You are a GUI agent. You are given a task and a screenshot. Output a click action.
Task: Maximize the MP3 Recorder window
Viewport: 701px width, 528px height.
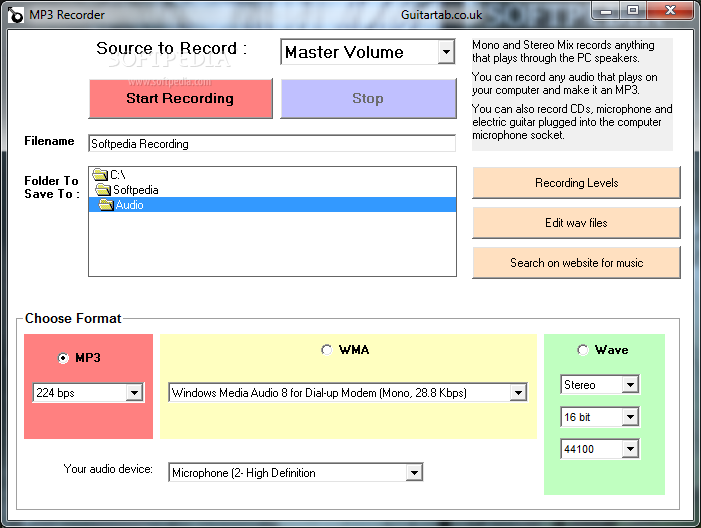click(x=633, y=11)
